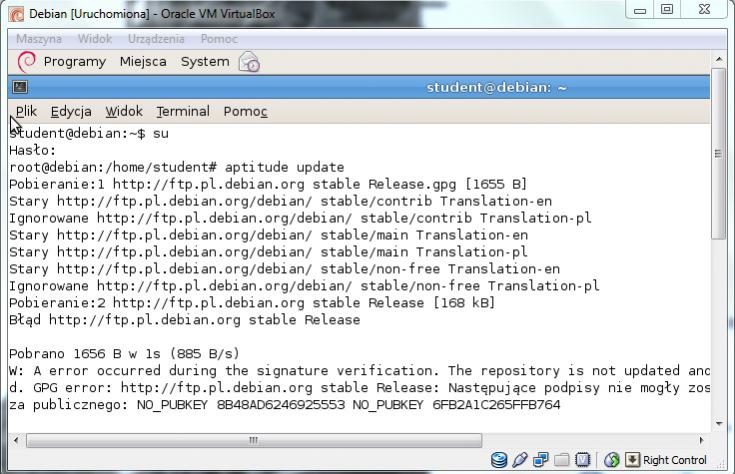Screen dimensions: 735x474
Task: Open the System panel menu
Action: (x=204, y=62)
